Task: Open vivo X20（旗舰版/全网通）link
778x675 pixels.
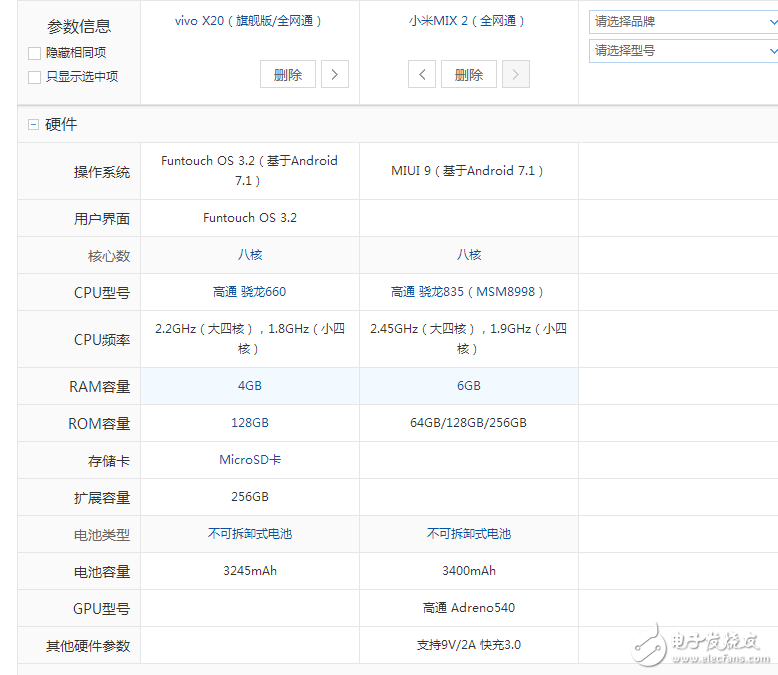Action: click(x=248, y=21)
